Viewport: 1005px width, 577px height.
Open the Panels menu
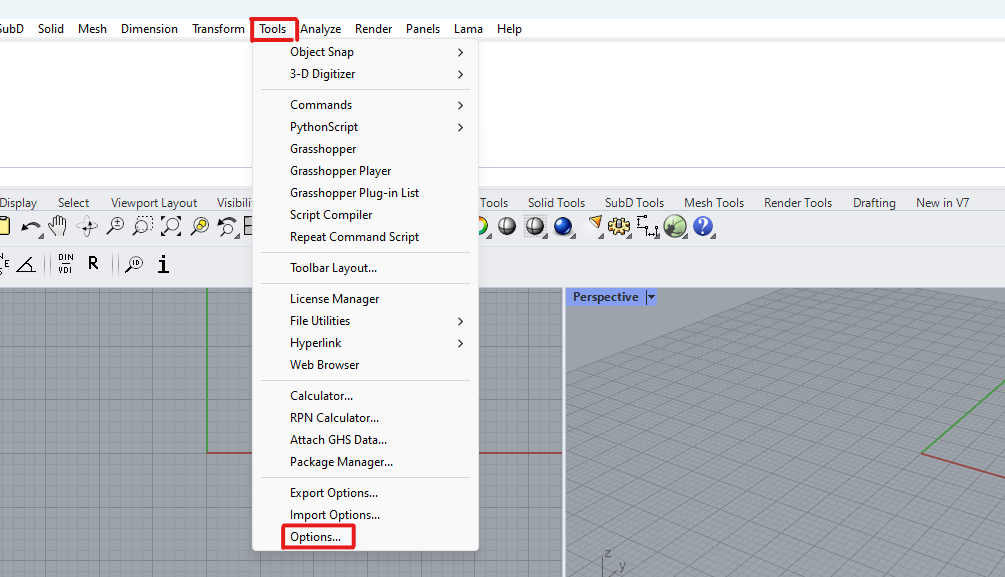pyautogui.click(x=423, y=29)
